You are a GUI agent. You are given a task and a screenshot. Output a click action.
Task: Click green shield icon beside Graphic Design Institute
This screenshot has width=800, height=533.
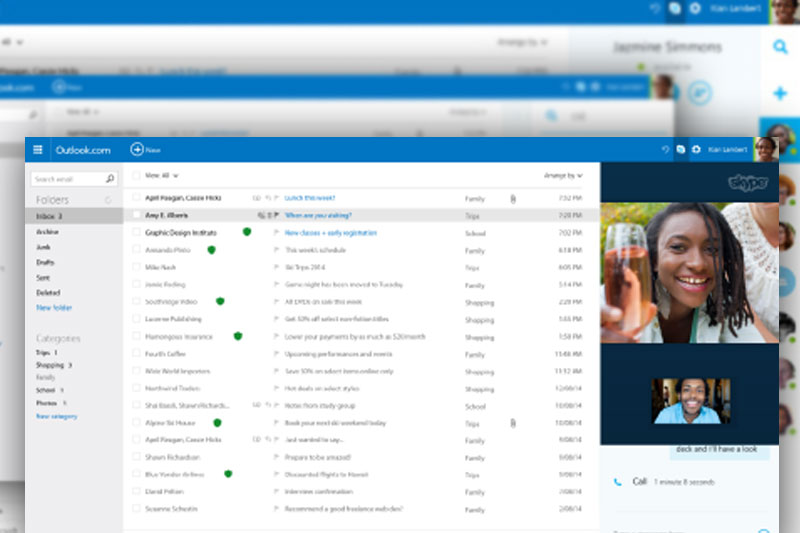tap(247, 232)
